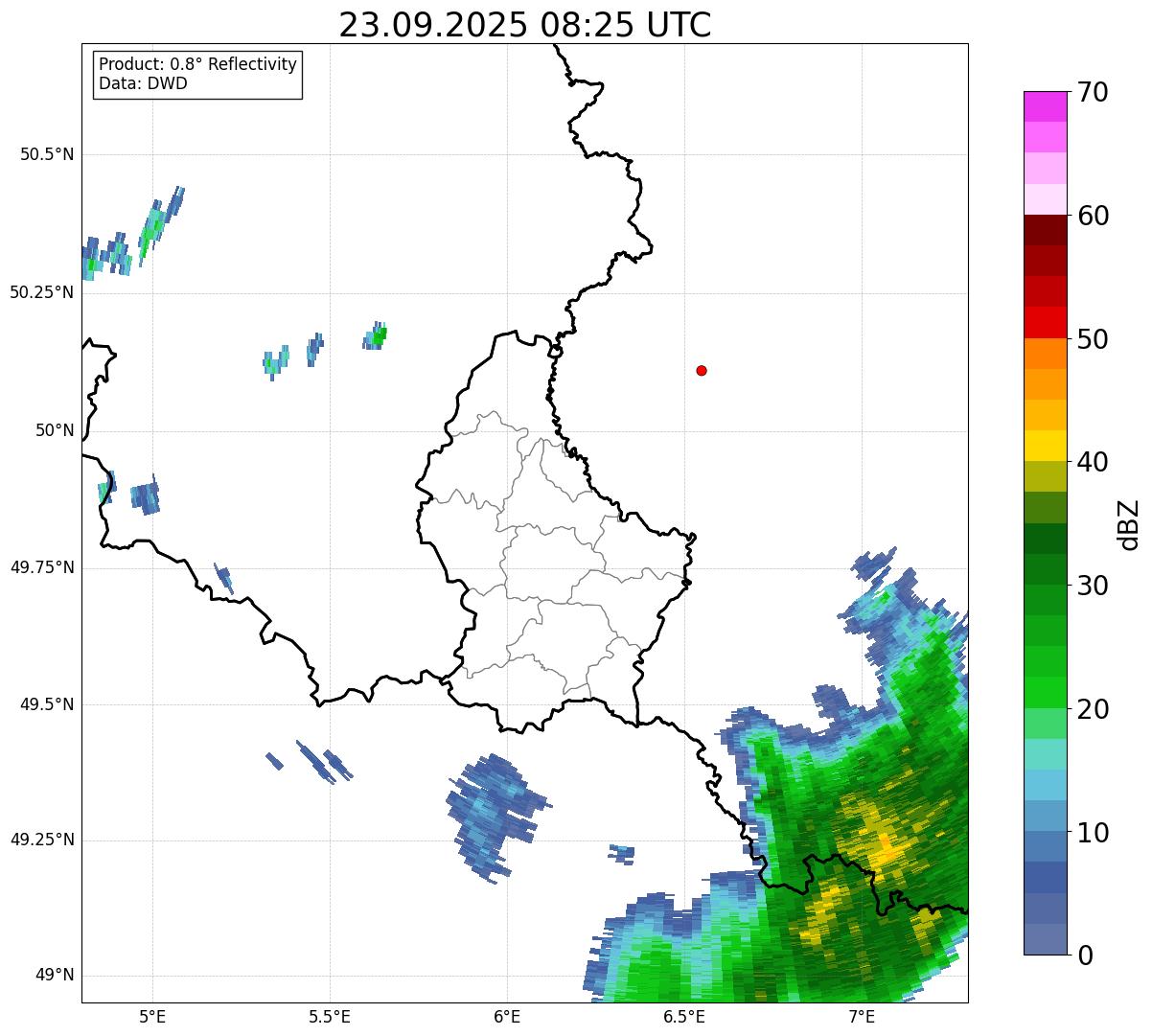This screenshot has height=1036, width=1152.
Task: Pick the yellow colorbar swatch above 40
Action: tap(1045, 446)
